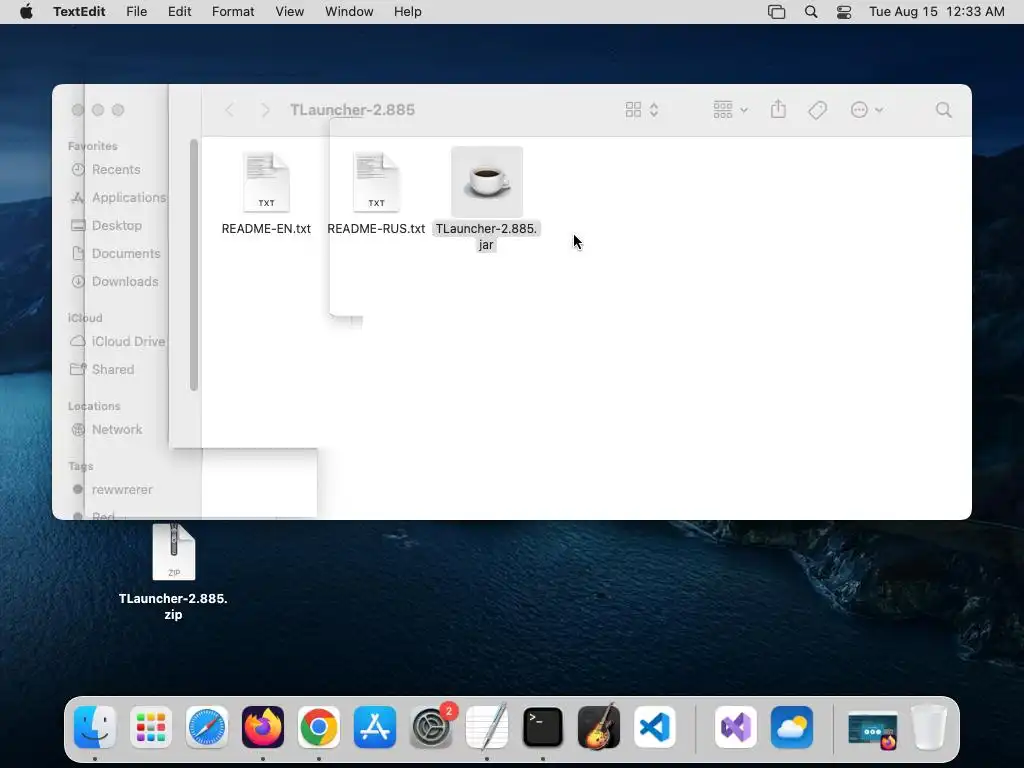
Task: Open Google Chrome from the Dock
Action: click(x=319, y=727)
